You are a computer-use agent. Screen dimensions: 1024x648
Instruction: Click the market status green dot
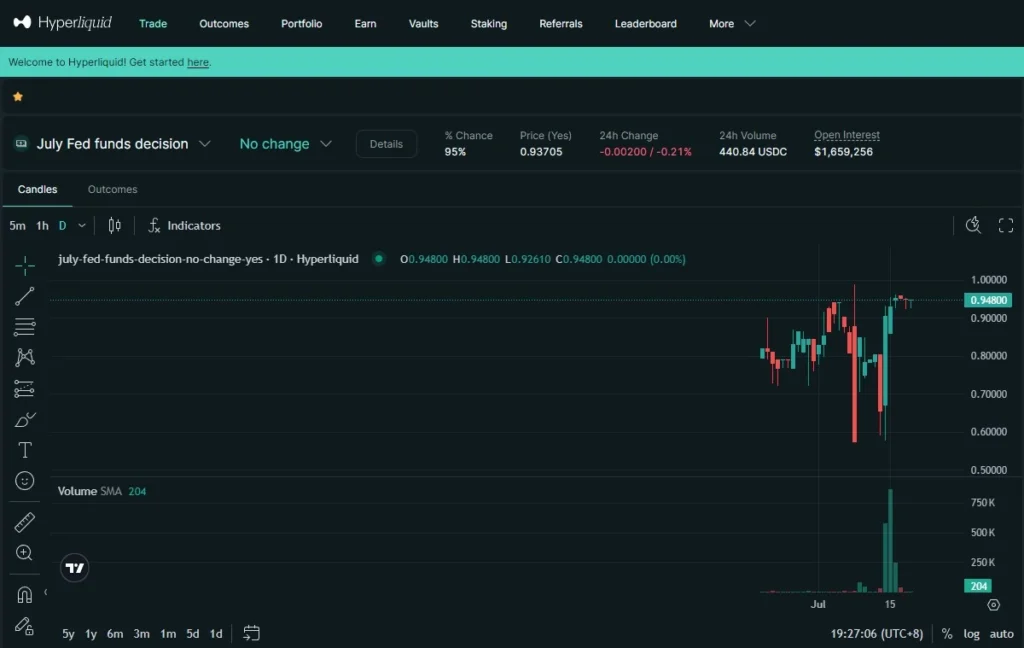pyautogui.click(x=379, y=259)
